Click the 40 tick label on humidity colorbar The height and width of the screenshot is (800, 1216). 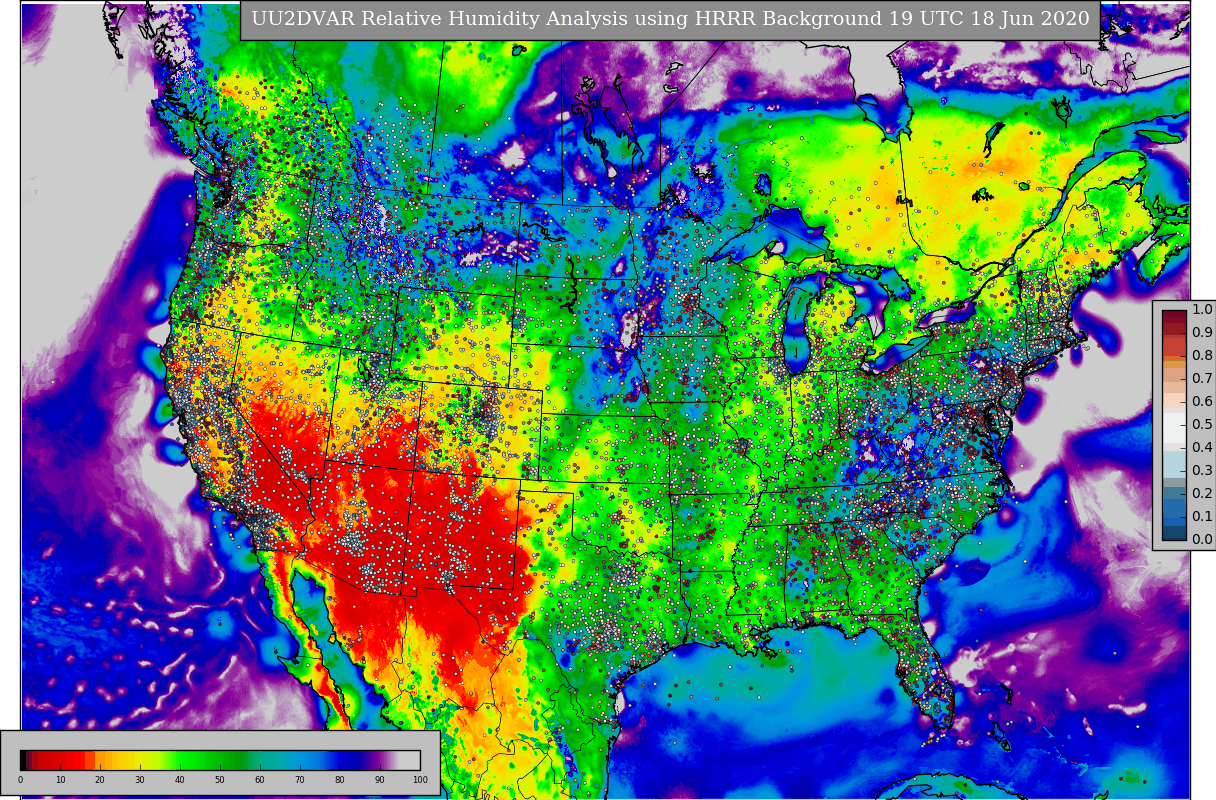tap(180, 780)
